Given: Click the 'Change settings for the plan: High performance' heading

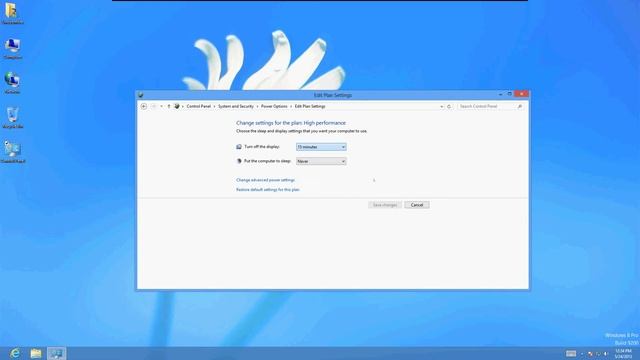Looking at the screenshot, I should click(291, 123).
